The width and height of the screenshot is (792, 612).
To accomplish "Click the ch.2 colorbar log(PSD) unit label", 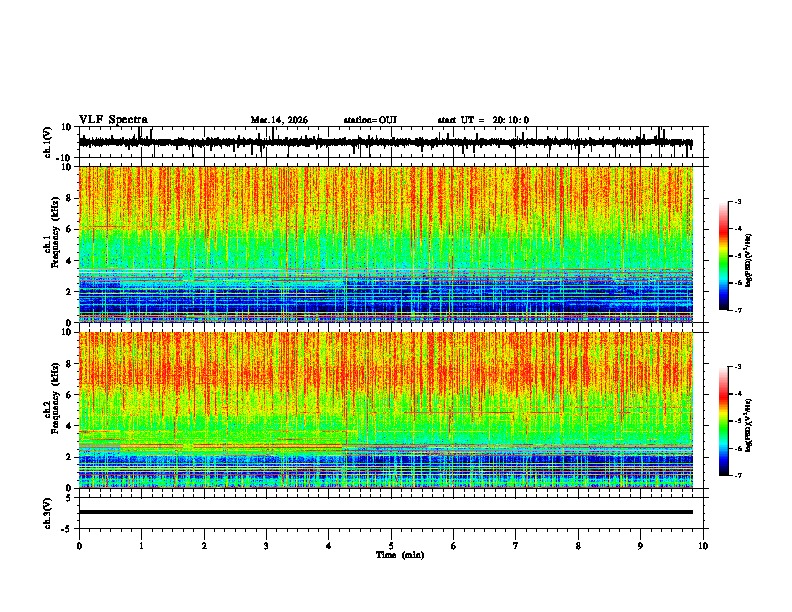I will pos(749,425).
